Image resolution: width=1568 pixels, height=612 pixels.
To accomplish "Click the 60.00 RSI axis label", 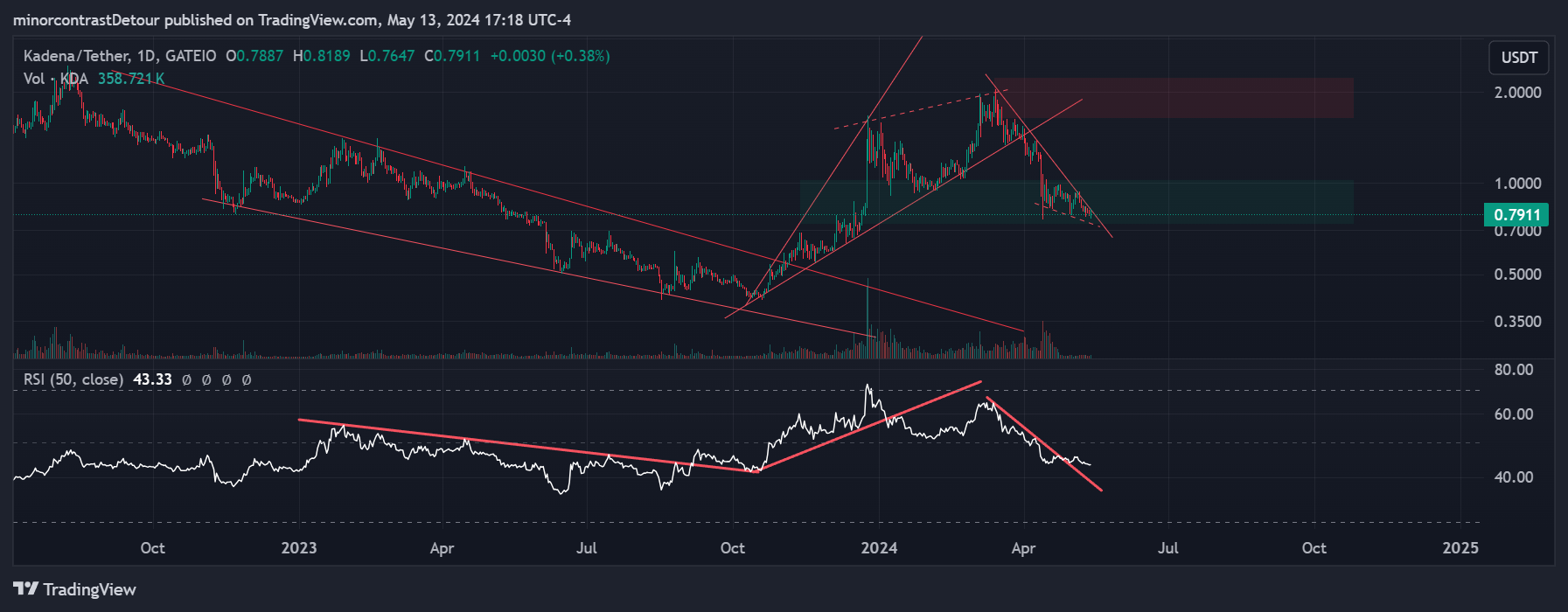I will pyautogui.click(x=1514, y=414).
